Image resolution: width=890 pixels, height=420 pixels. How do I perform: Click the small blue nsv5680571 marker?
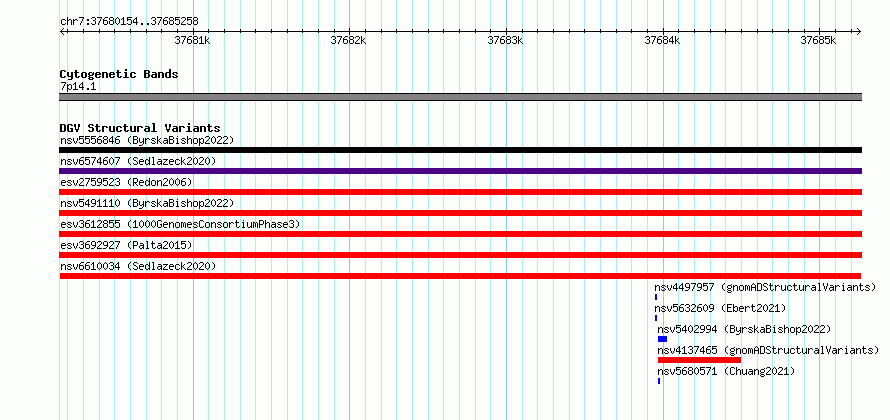click(659, 381)
